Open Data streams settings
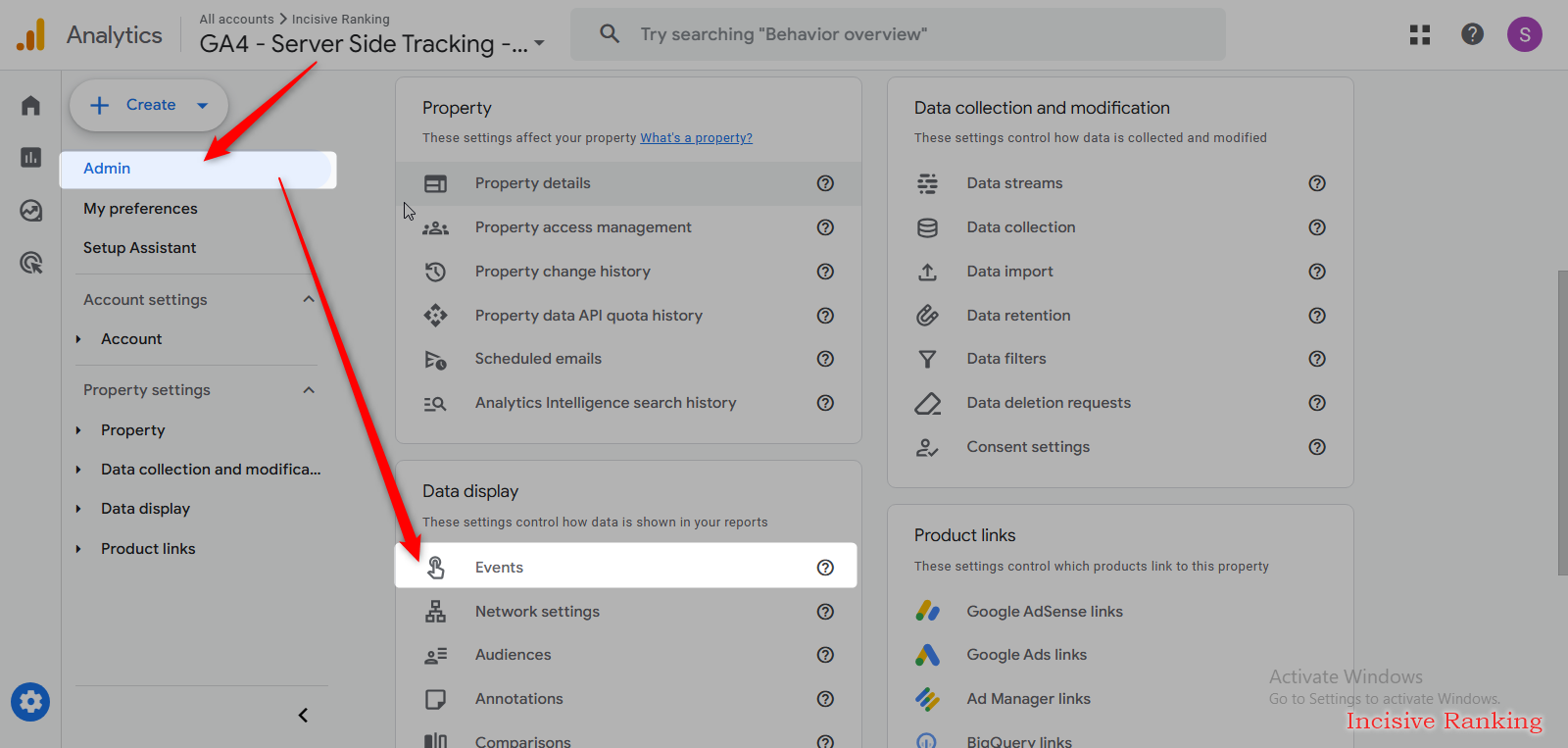The image size is (1568, 748). (1120, 183)
